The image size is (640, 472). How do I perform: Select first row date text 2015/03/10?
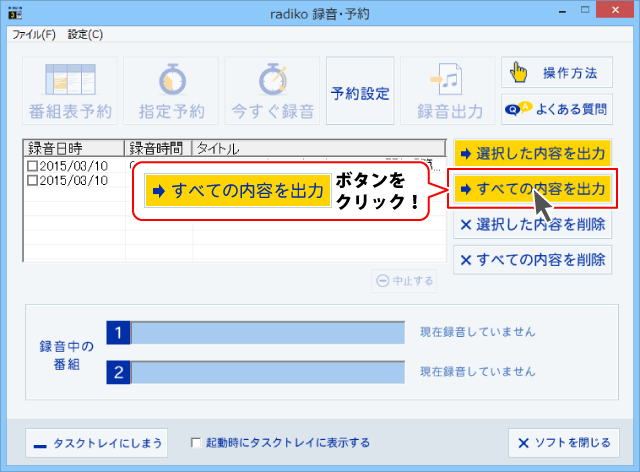[x=73, y=166]
